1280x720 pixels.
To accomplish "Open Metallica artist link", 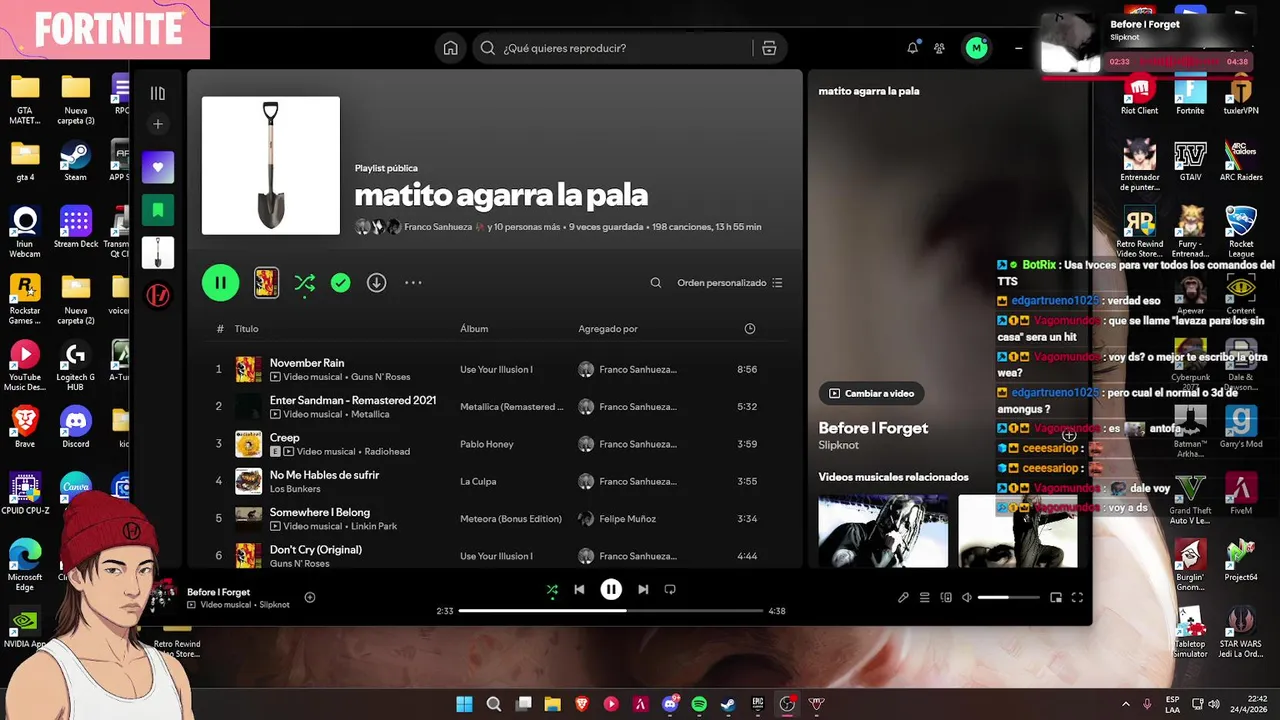I will tap(370, 414).
